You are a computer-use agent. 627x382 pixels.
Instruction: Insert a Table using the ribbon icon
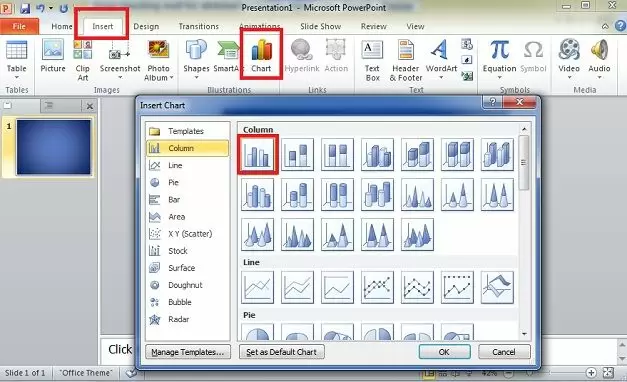[x=16, y=57]
